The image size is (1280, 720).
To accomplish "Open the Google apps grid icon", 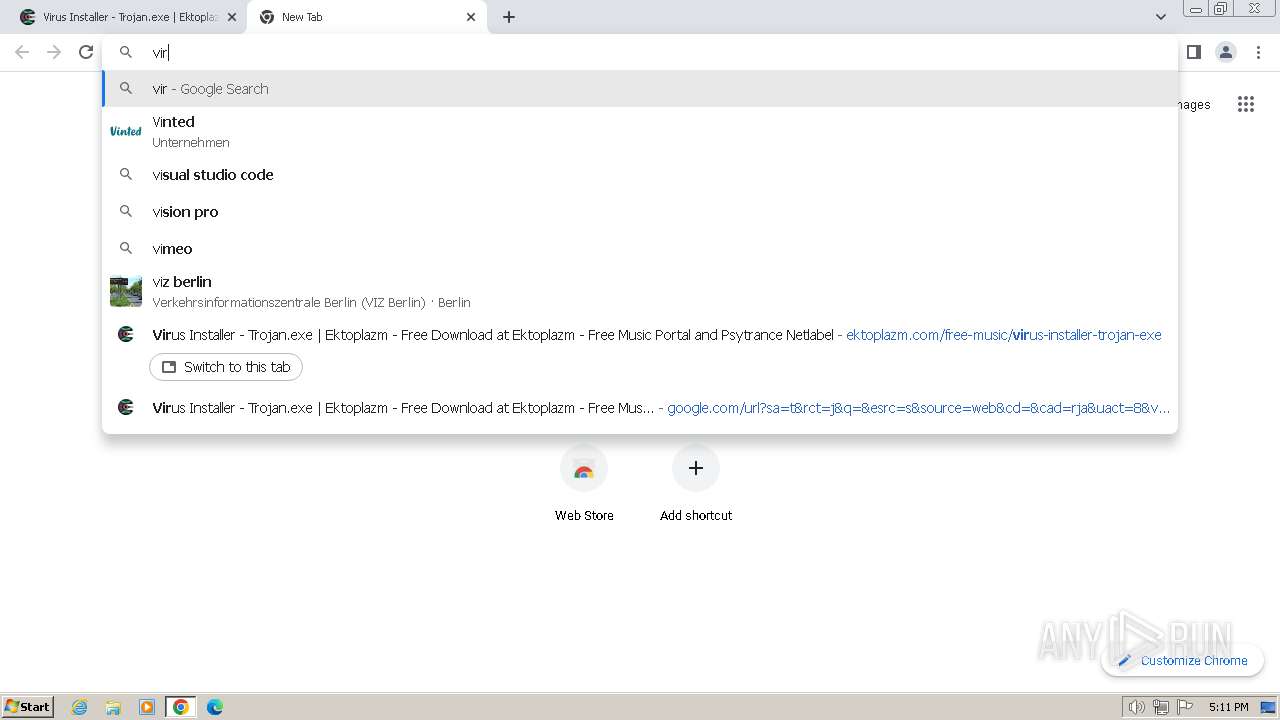I will click(1245, 104).
